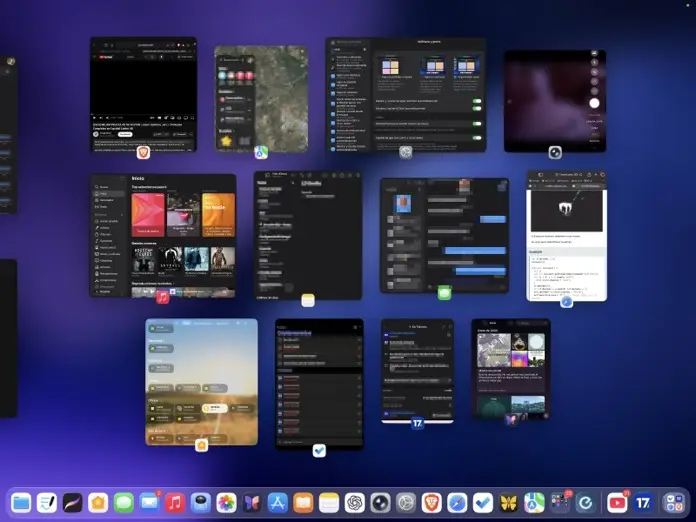Open the badged app folder in the dock

coord(560,503)
